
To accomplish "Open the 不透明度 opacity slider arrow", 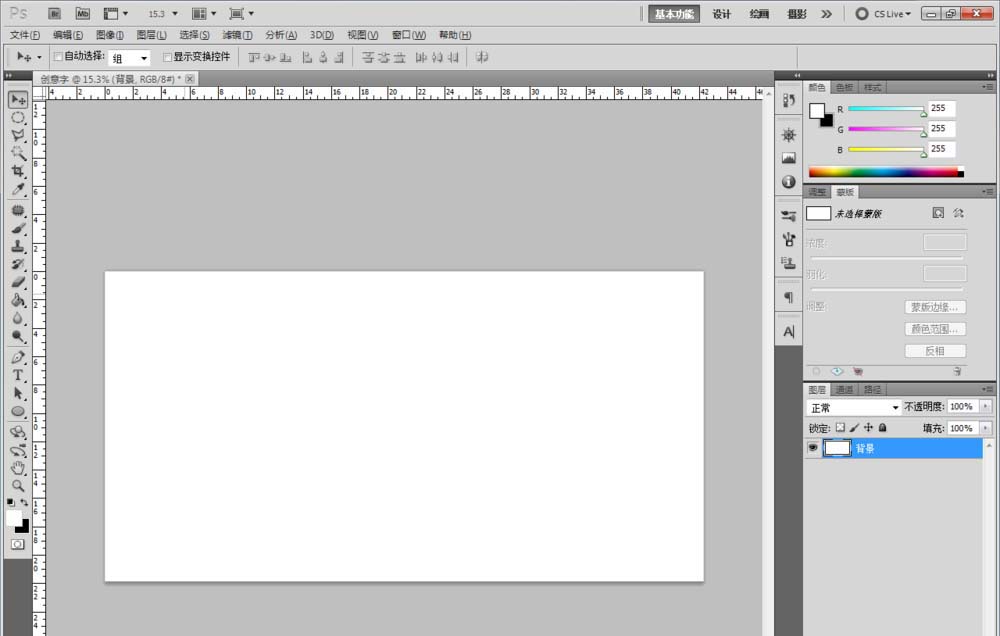I will pos(985,406).
